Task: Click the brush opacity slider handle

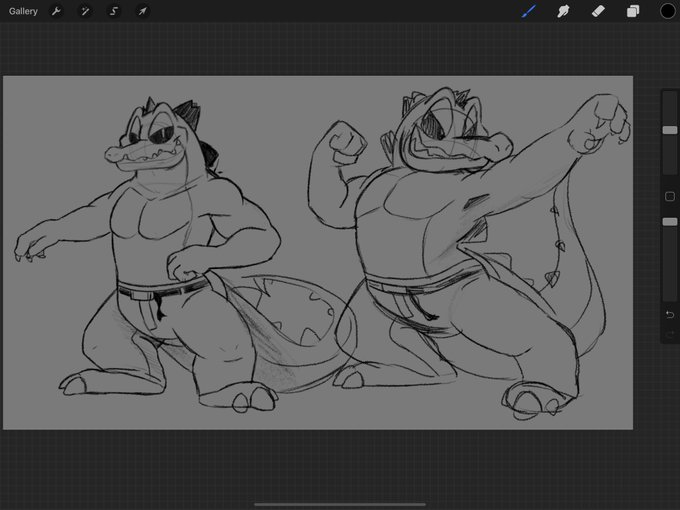Action: pos(670,222)
